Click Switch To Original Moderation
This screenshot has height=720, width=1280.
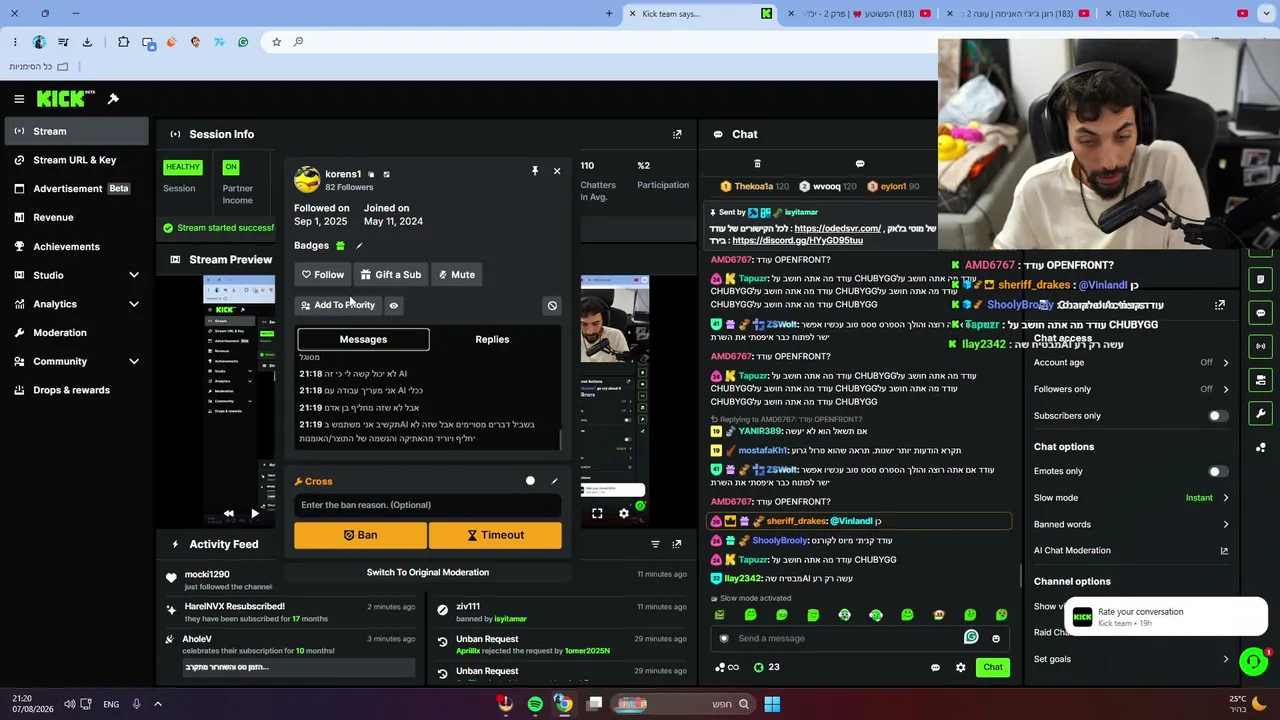pos(428,572)
